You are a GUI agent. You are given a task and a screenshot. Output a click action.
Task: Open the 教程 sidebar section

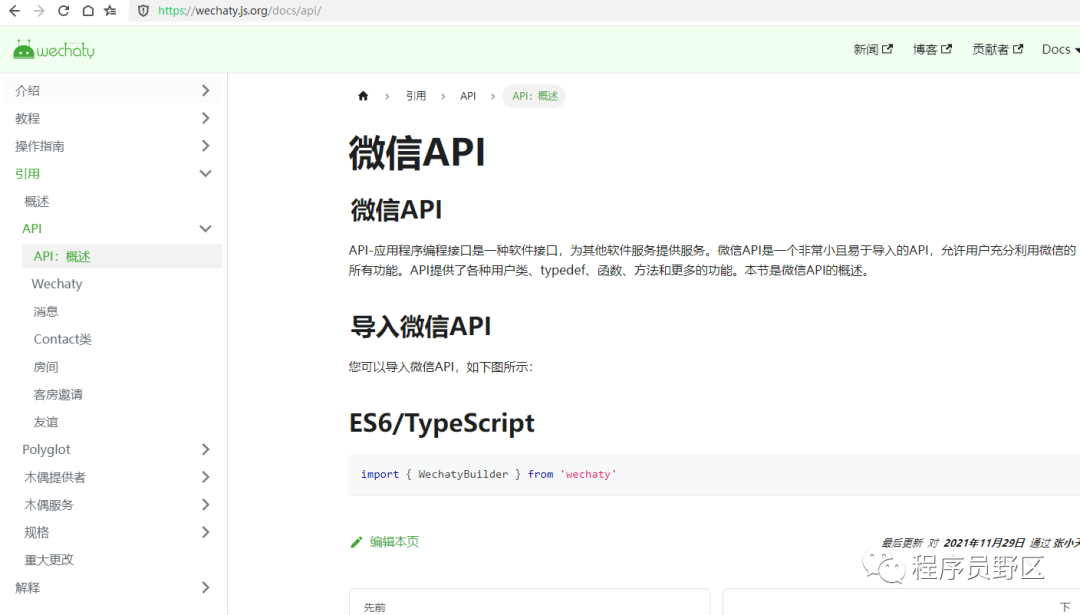(28, 118)
